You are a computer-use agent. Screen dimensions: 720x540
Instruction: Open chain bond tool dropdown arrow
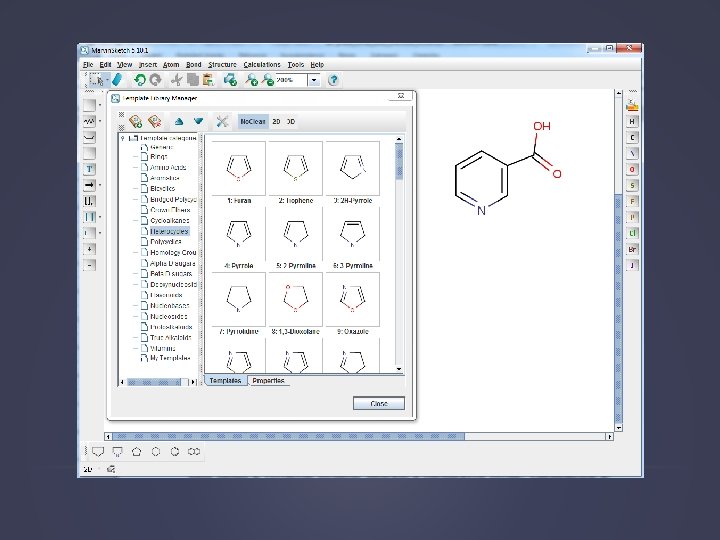coord(100,122)
